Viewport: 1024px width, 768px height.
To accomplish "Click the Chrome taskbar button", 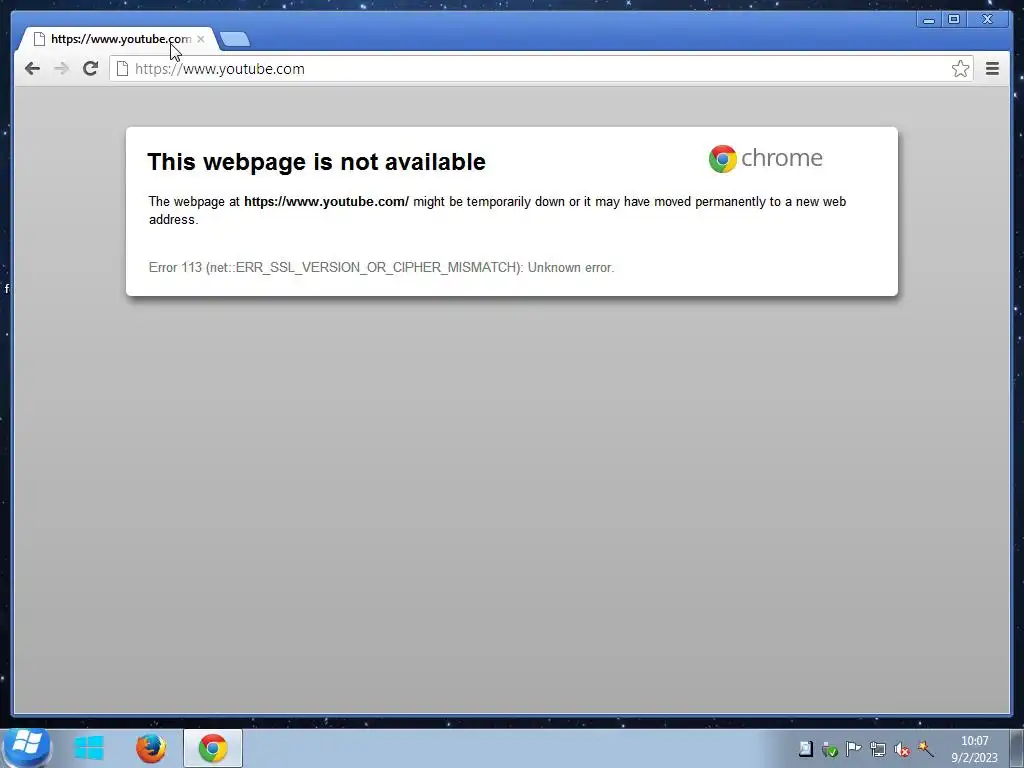I will coord(213,748).
